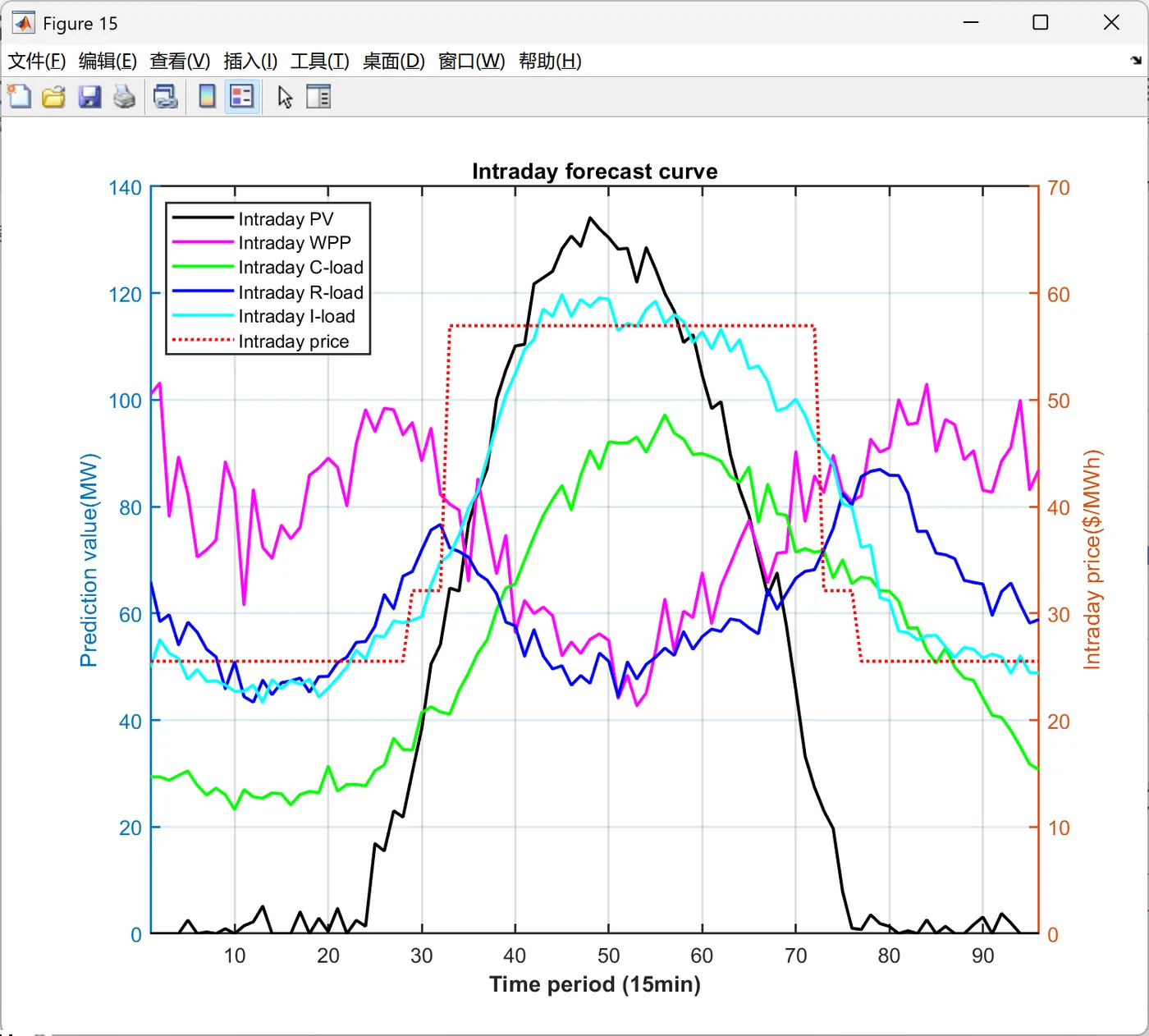Save the figure with the floppy disk icon
1149x1036 pixels.
(89, 97)
